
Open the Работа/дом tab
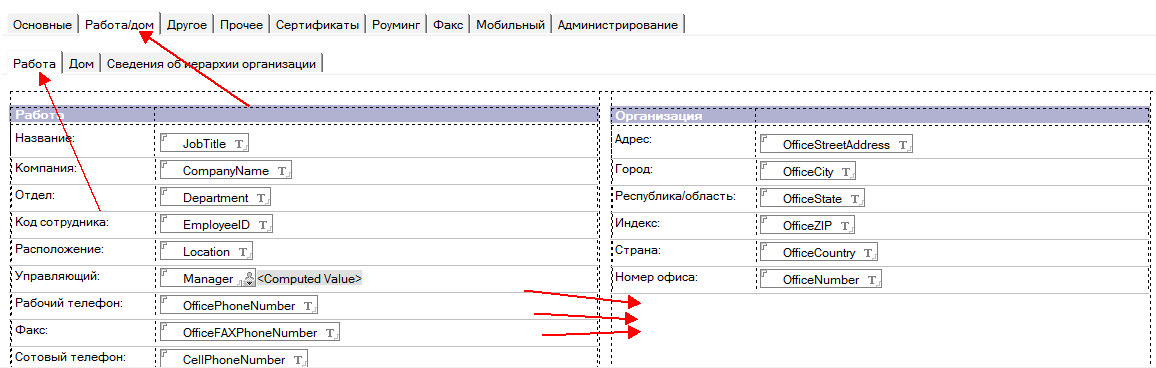[119, 24]
